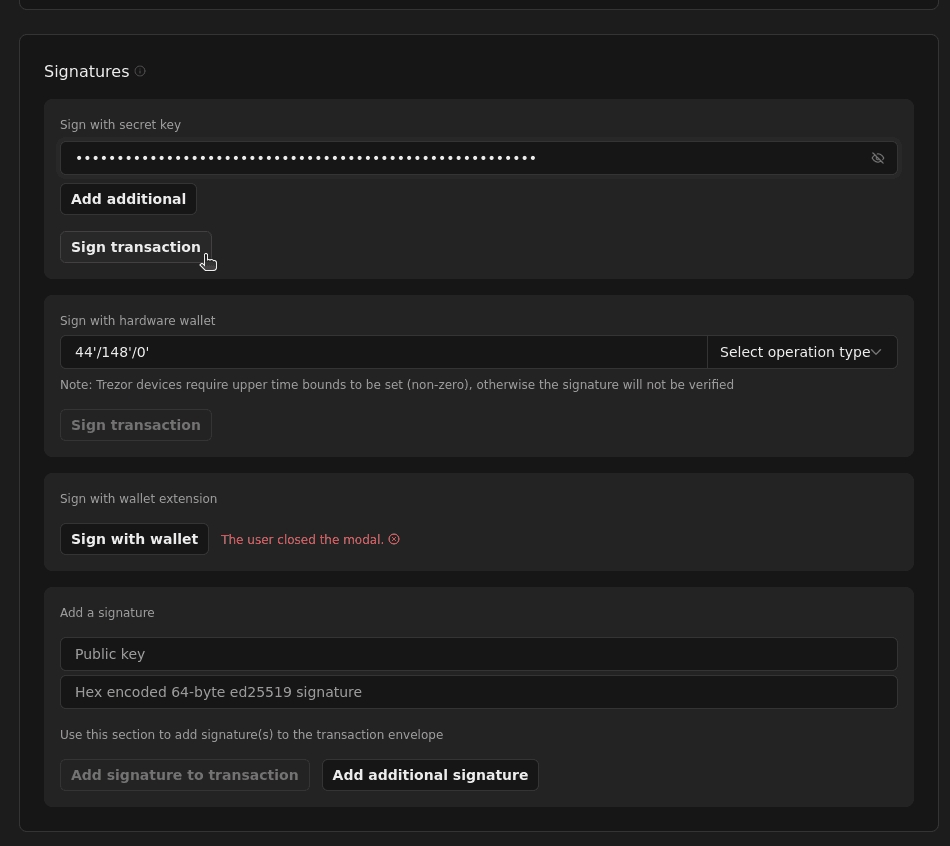Reveal the hidden secret key with eye icon
Viewport: 950px width, 846px height.
click(x=878, y=158)
